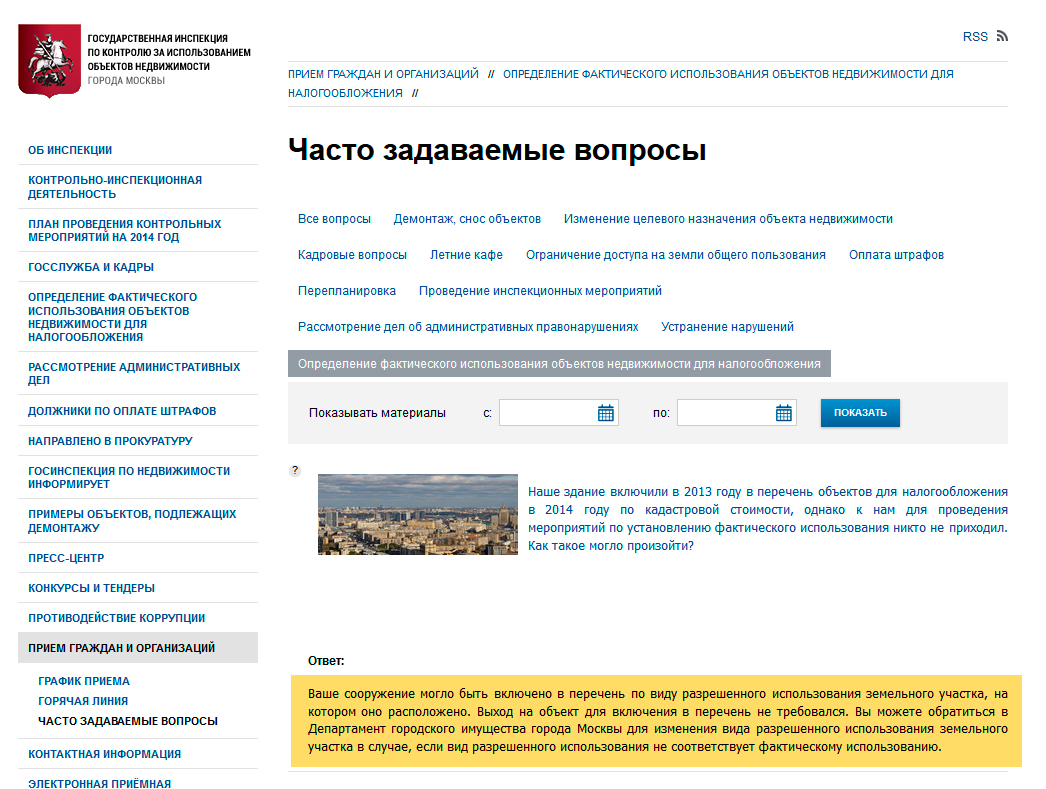Open РАССМОТРЕНИЕ АДМИНИСТРАТИВНЫХ ДЕЛ sidebar item
The height and width of the screenshot is (789, 1046).
134,373
